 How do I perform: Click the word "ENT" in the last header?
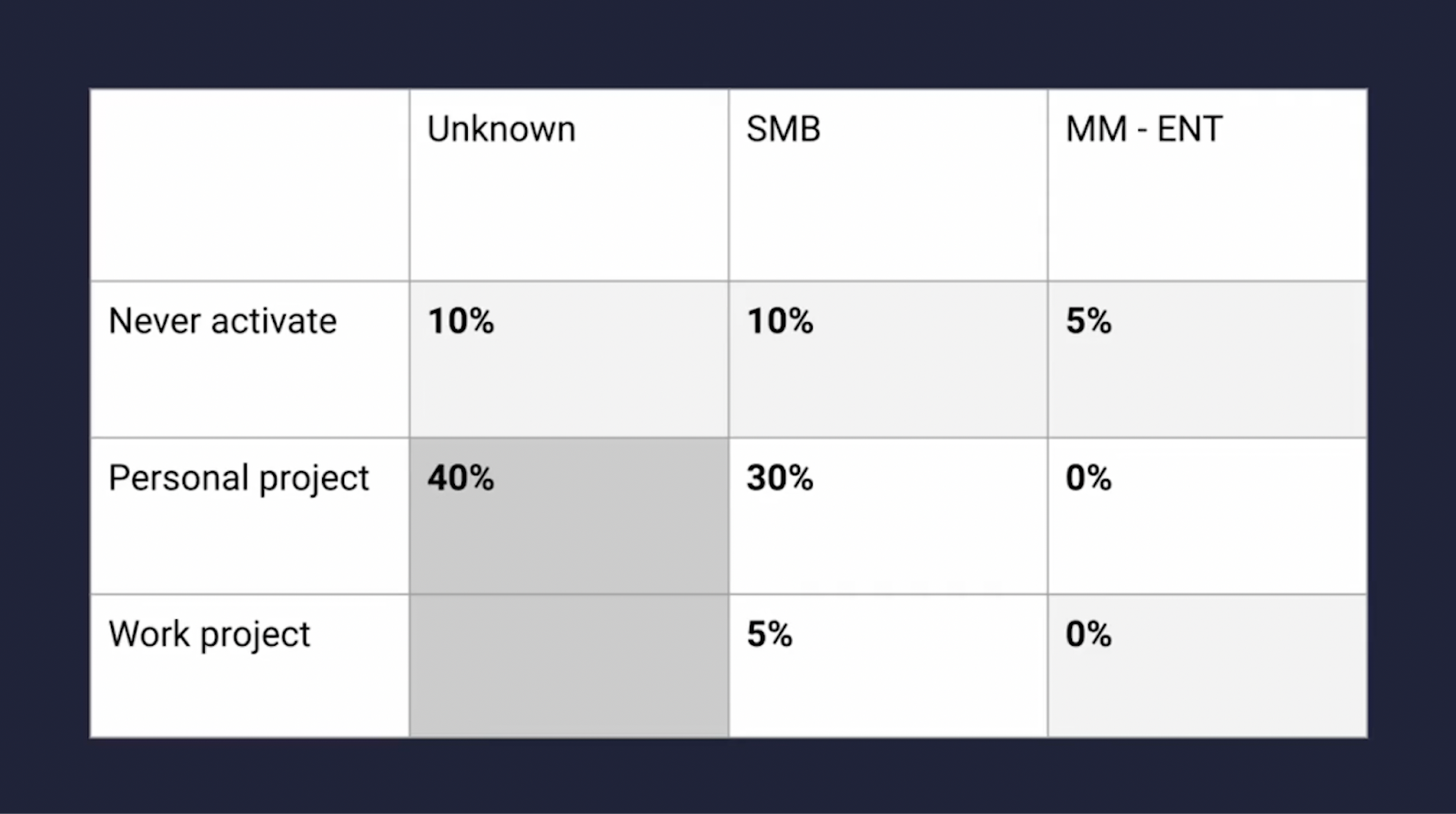[1189, 130]
